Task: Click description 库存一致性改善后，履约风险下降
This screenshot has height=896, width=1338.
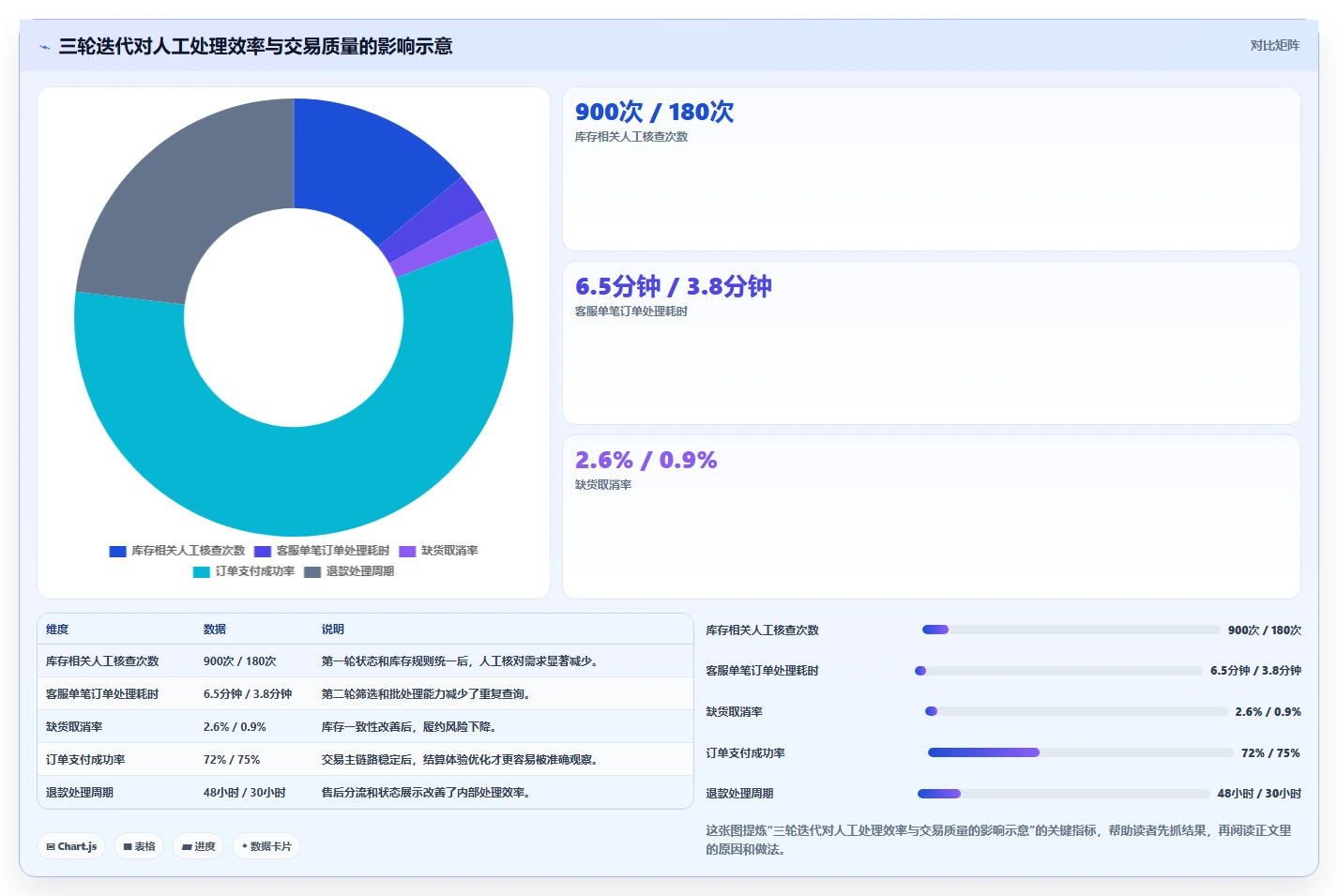Action: pos(409,727)
